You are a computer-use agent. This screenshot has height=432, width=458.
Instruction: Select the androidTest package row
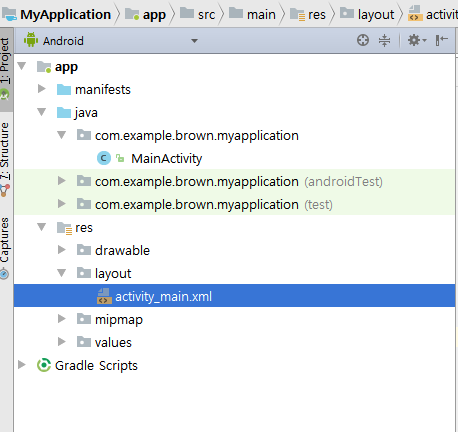pyautogui.click(x=234, y=181)
